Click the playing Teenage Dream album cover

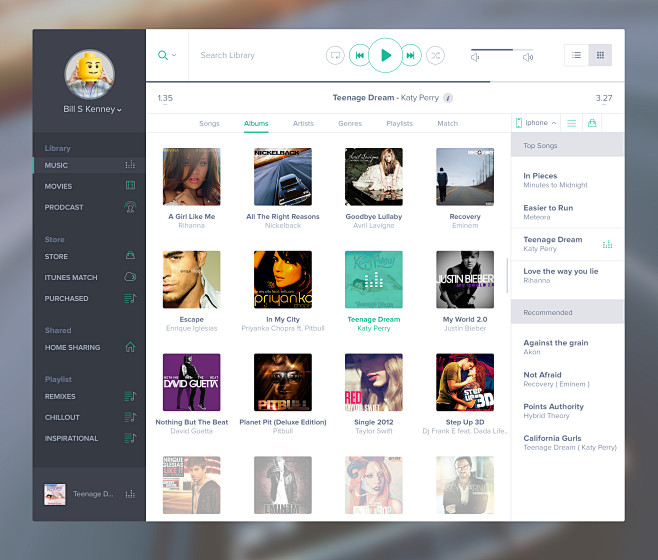pyautogui.click(x=374, y=280)
